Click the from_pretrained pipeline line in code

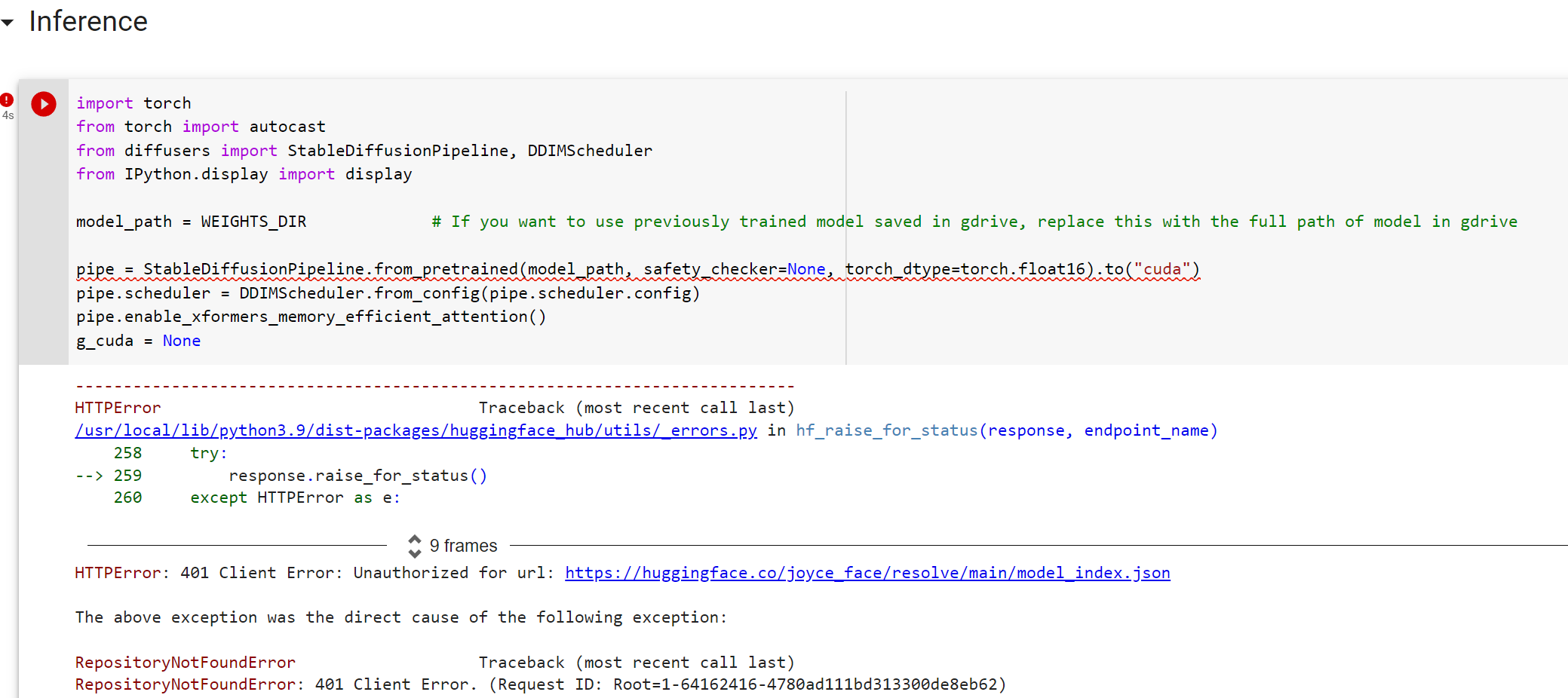coord(638,269)
